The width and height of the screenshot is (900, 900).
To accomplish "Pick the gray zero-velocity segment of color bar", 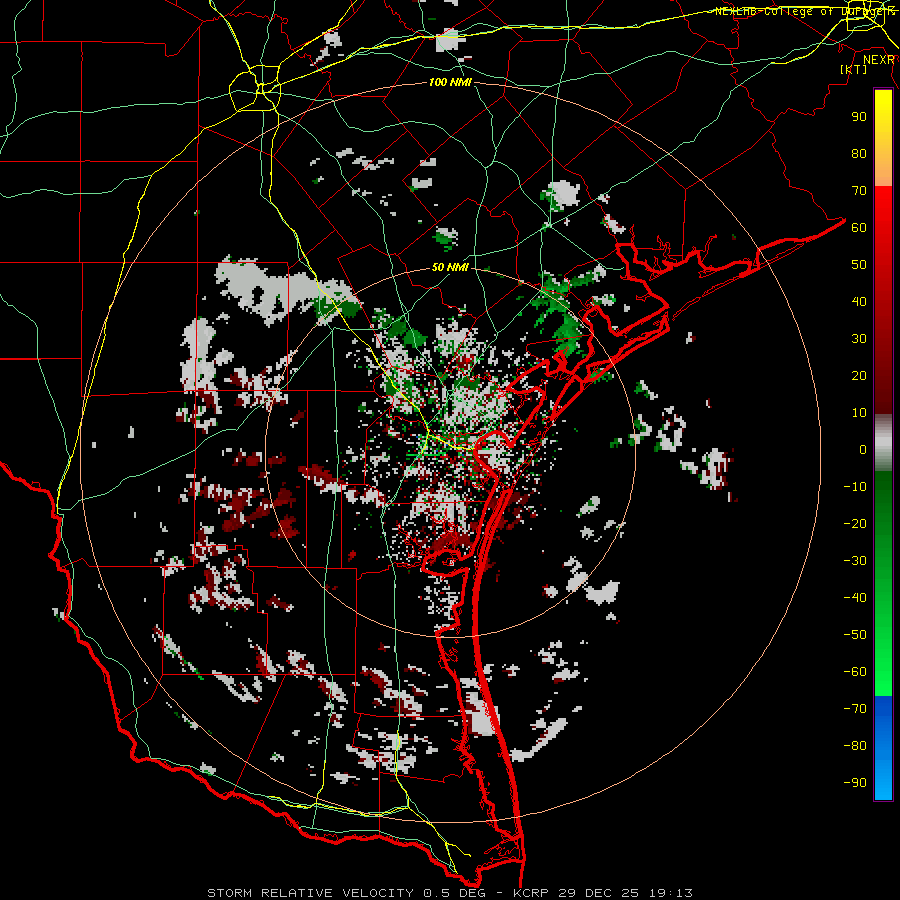I will (x=883, y=443).
